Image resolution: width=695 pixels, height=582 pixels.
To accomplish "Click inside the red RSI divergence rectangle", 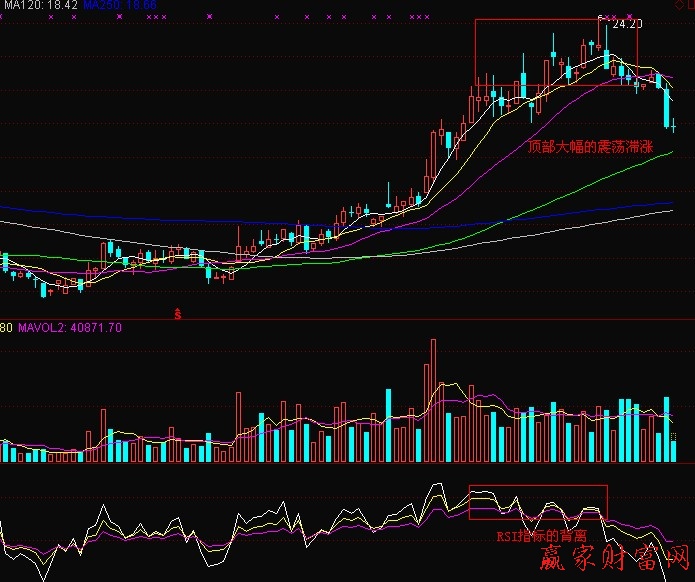I will click(x=538, y=502).
